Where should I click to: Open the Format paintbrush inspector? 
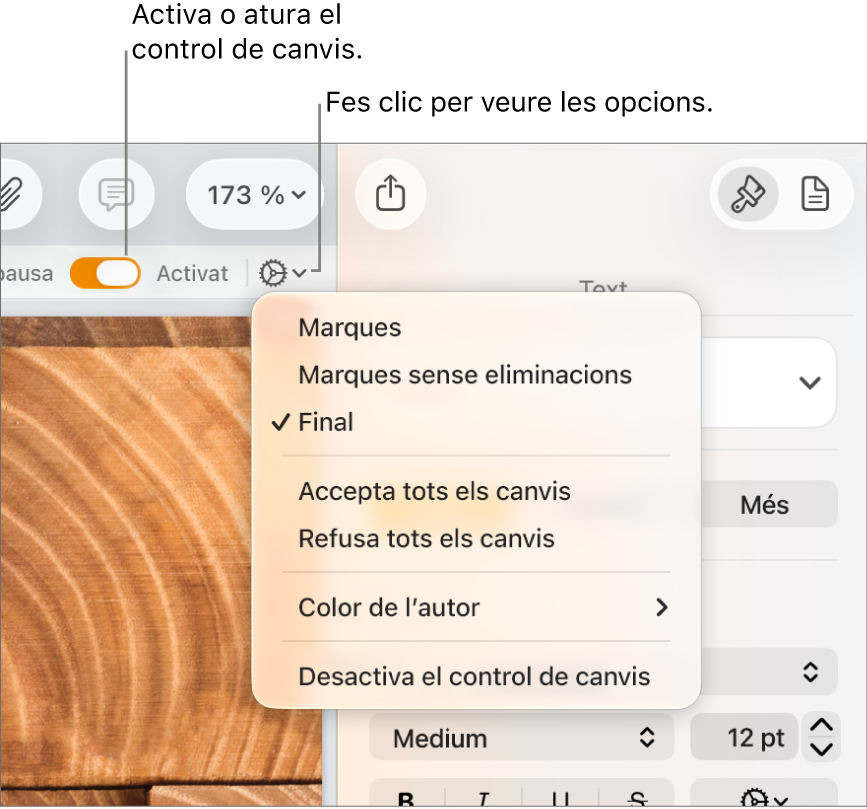click(x=748, y=194)
